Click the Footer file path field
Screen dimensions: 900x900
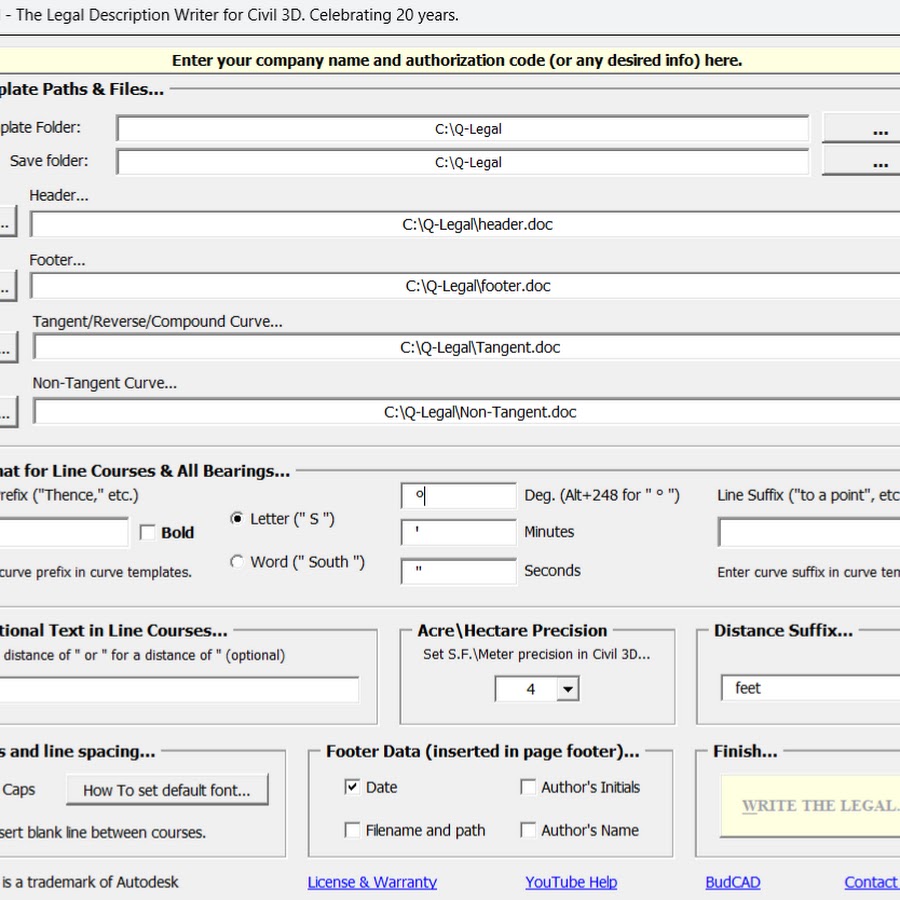tap(465, 285)
